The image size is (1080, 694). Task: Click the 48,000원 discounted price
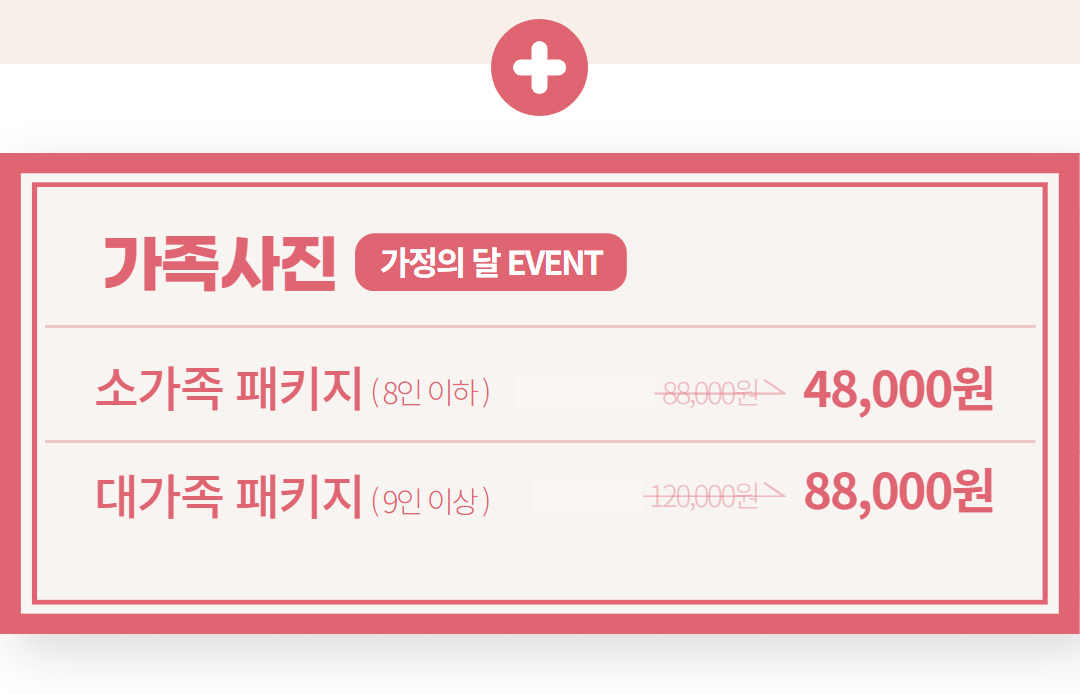898,390
